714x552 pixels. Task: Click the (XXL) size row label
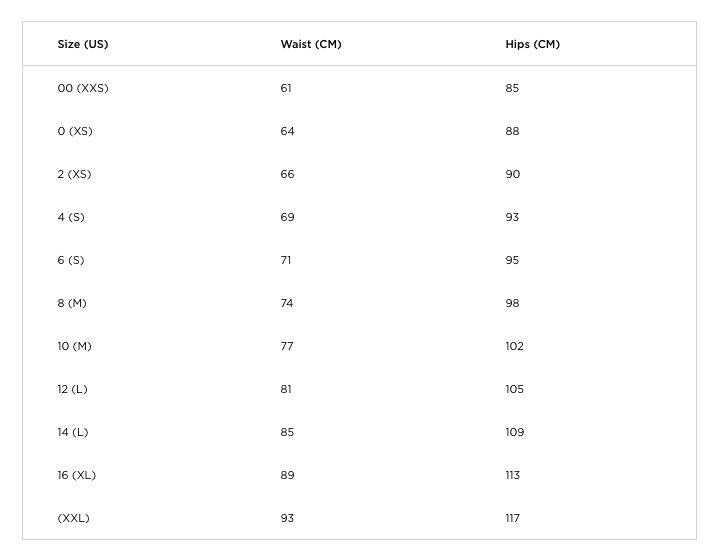click(73, 518)
